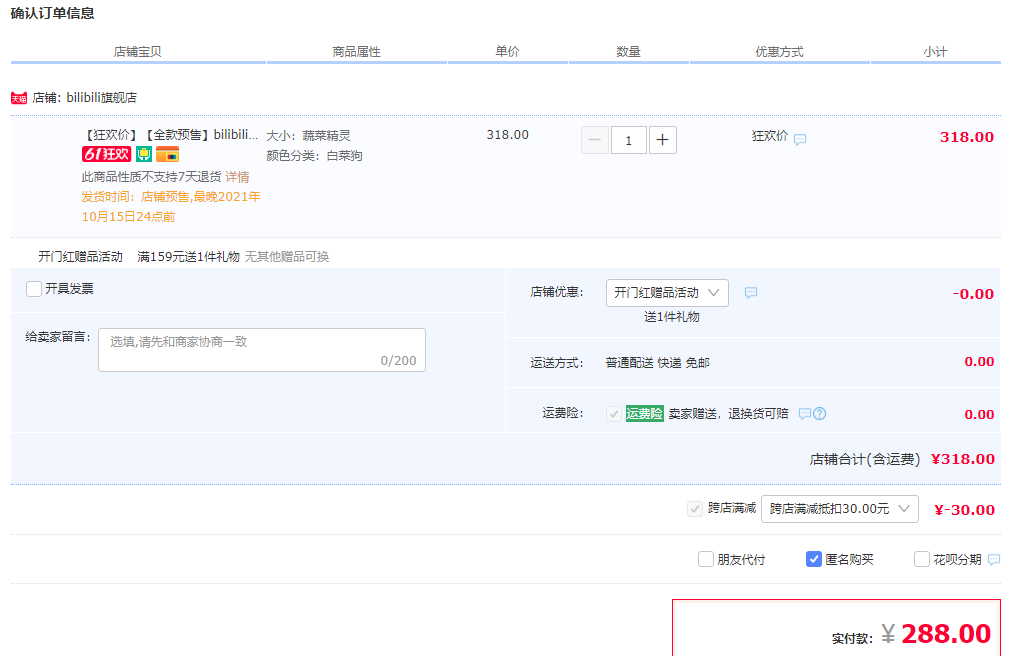Image resolution: width=1018 pixels, height=656 pixels.
Task: Tick the 花呗分期 checkbox
Action: click(x=921, y=559)
